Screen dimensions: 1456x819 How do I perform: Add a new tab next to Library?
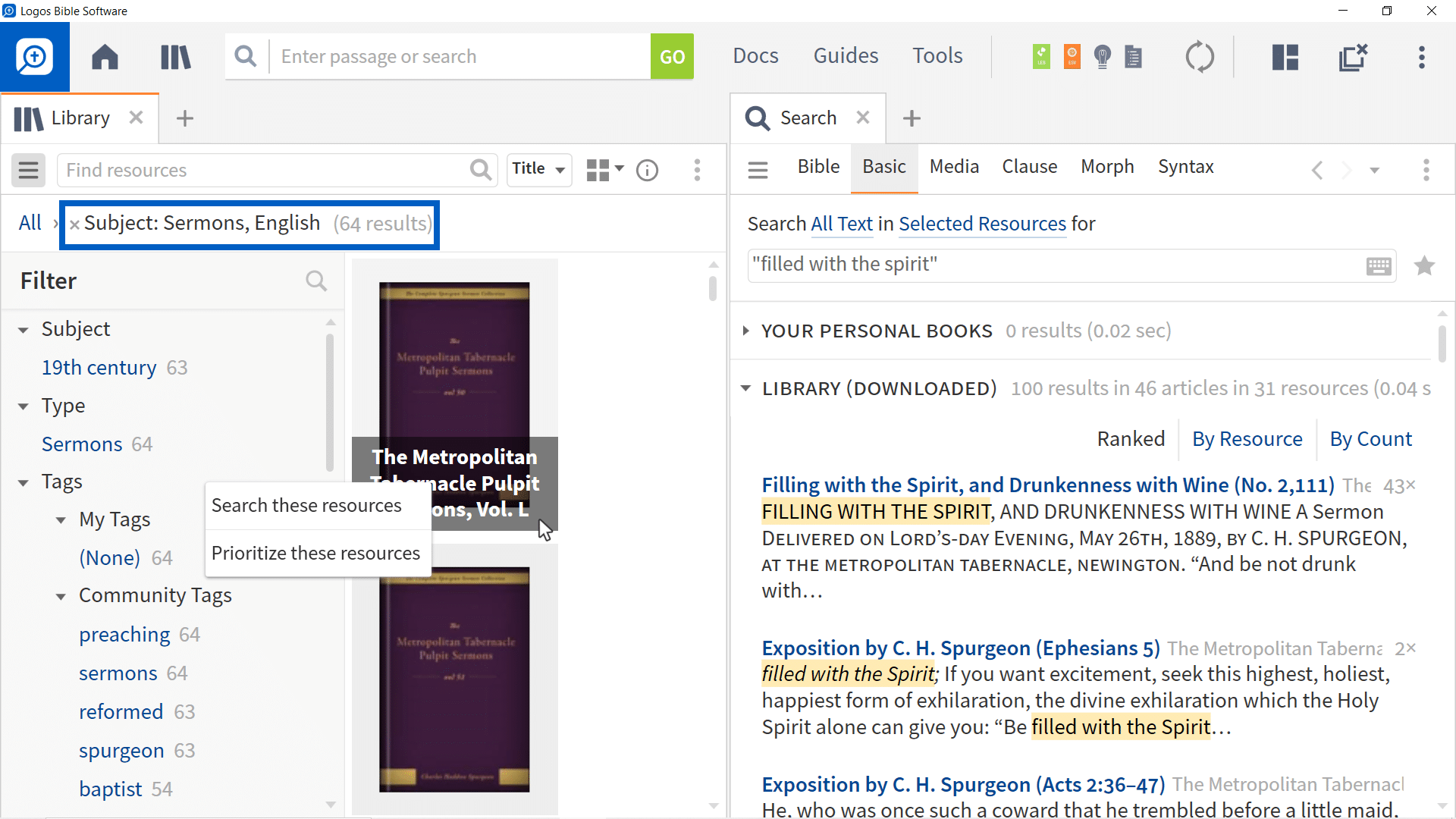pyautogui.click(x=185, y=118)
